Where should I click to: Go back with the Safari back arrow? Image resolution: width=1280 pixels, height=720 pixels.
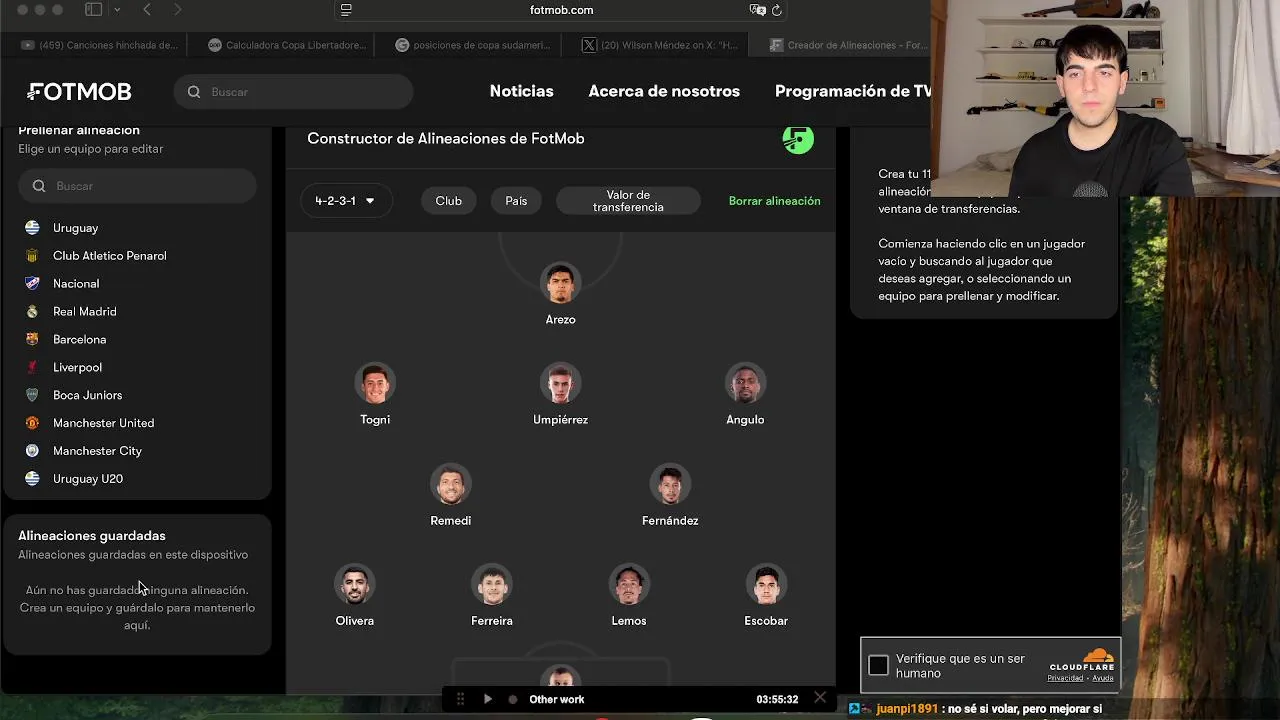[147, 10]
